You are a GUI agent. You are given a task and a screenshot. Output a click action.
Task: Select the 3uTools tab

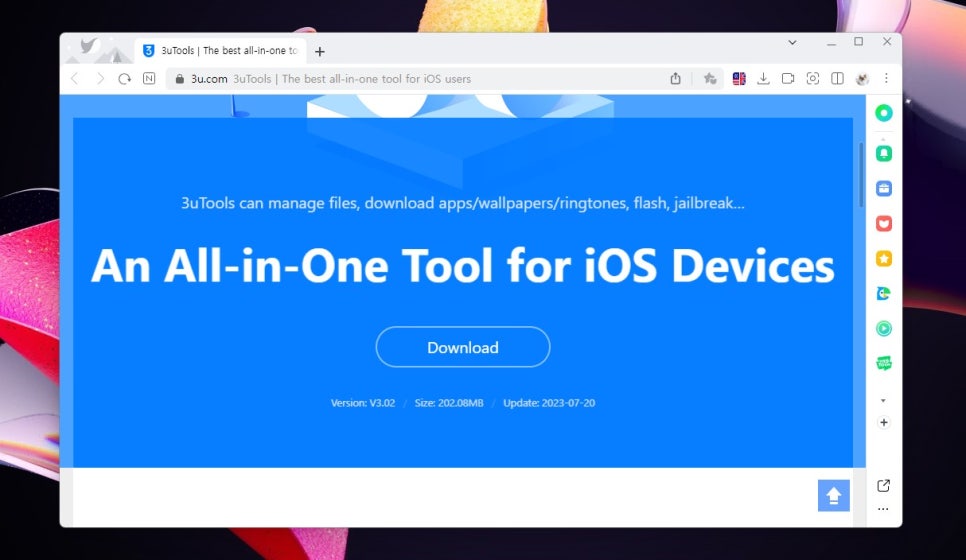(x=220, y=51)
